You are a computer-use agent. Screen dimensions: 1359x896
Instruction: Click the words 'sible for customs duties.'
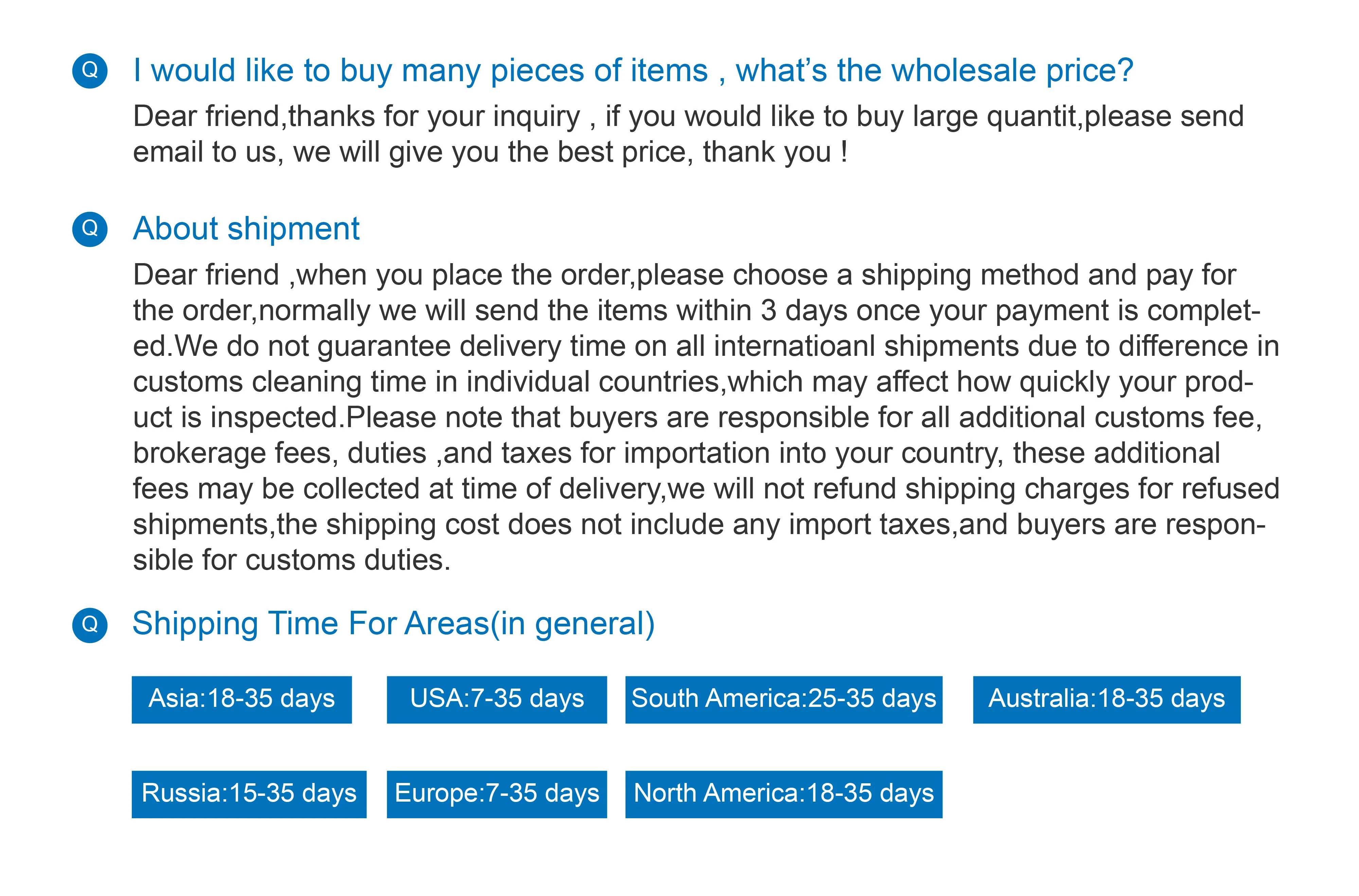pyautogui.click(x=291, y=560)
